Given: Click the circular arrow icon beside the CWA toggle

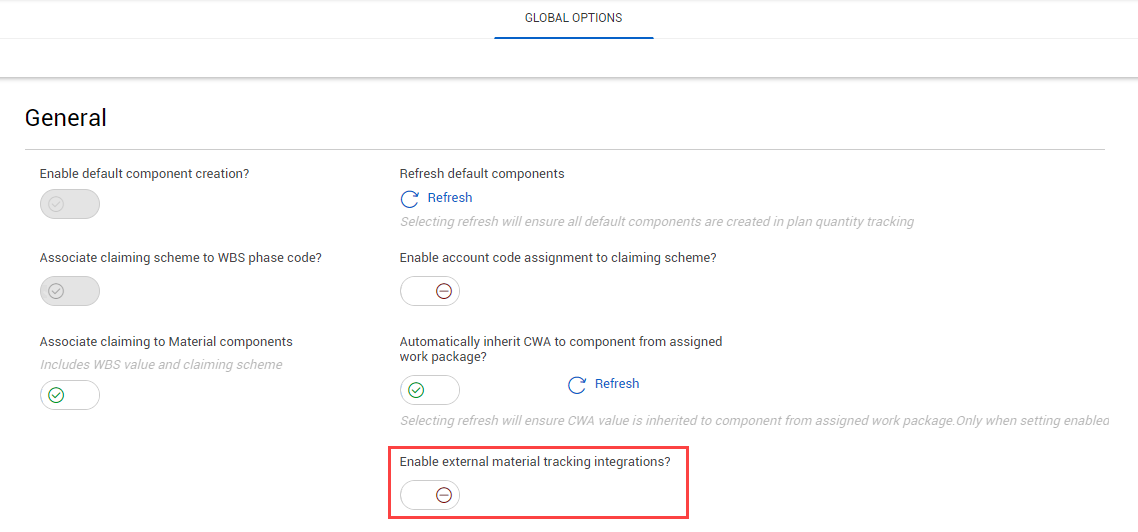Looking at the screenshot, I should pos(577,385).
